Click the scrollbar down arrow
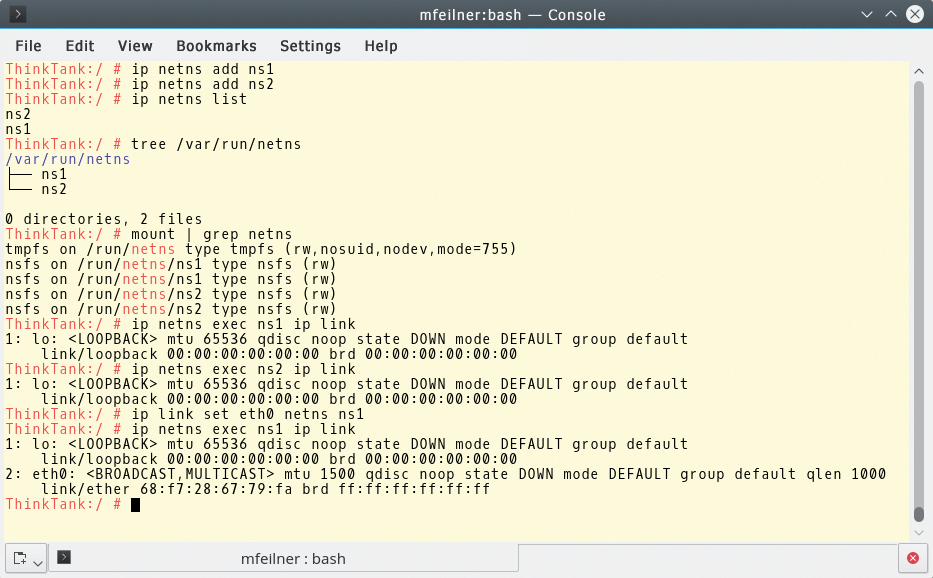933x578 pixels. (x=917, y=532)
